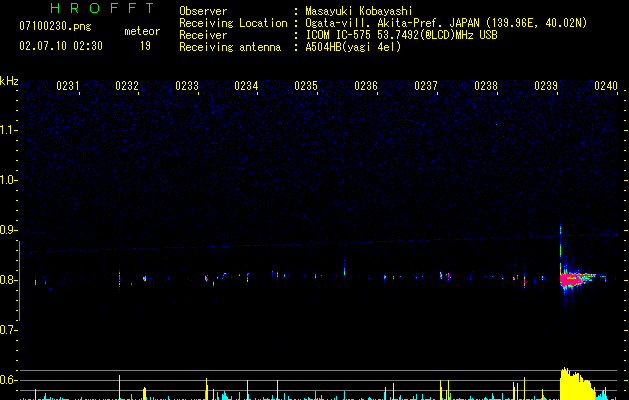The width and height of the screenshot is (629, 400).
Task: Click the Ogata-vill. Akita-Pref. JAPAN location text
Action: click(x=446, y=23)
